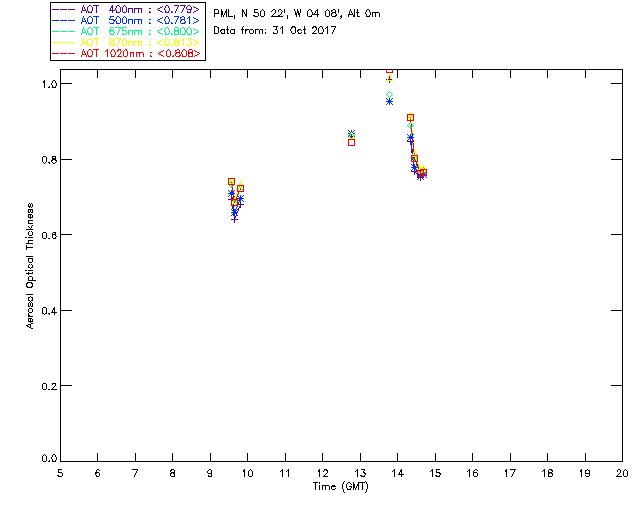Click x-axis tick label 7
The image size is (640, 512).
pyautogui.click(x=135, y=473)
